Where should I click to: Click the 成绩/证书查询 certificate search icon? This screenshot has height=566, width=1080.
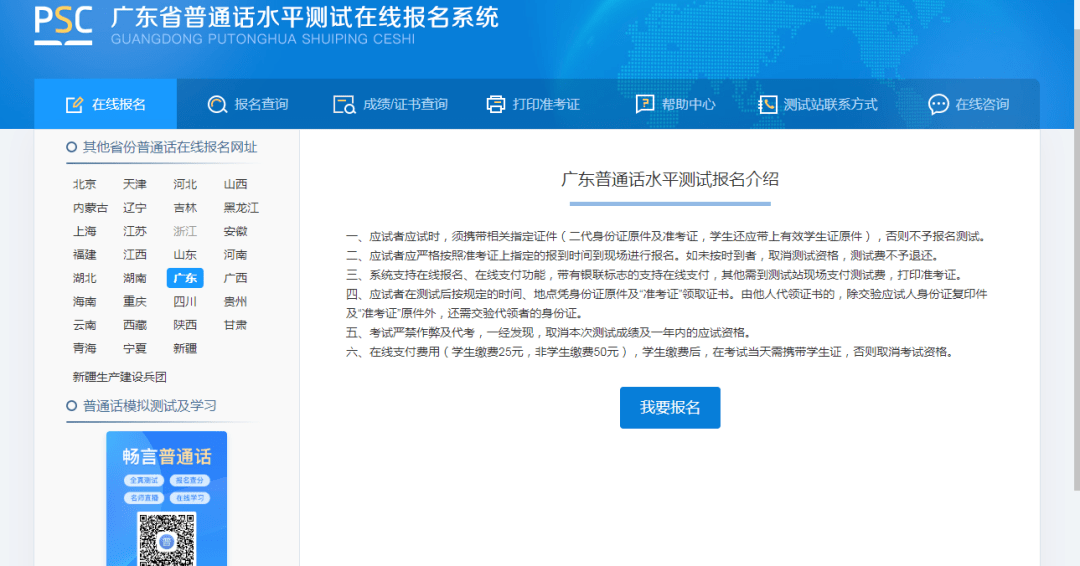(344, 105)
